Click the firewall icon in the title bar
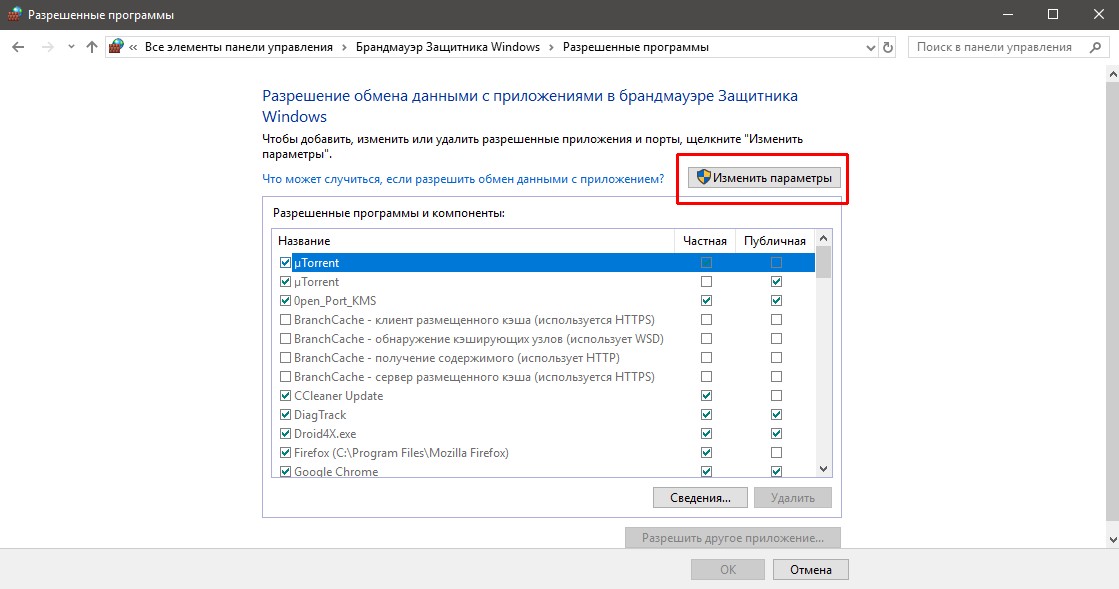 pos(14,14)
